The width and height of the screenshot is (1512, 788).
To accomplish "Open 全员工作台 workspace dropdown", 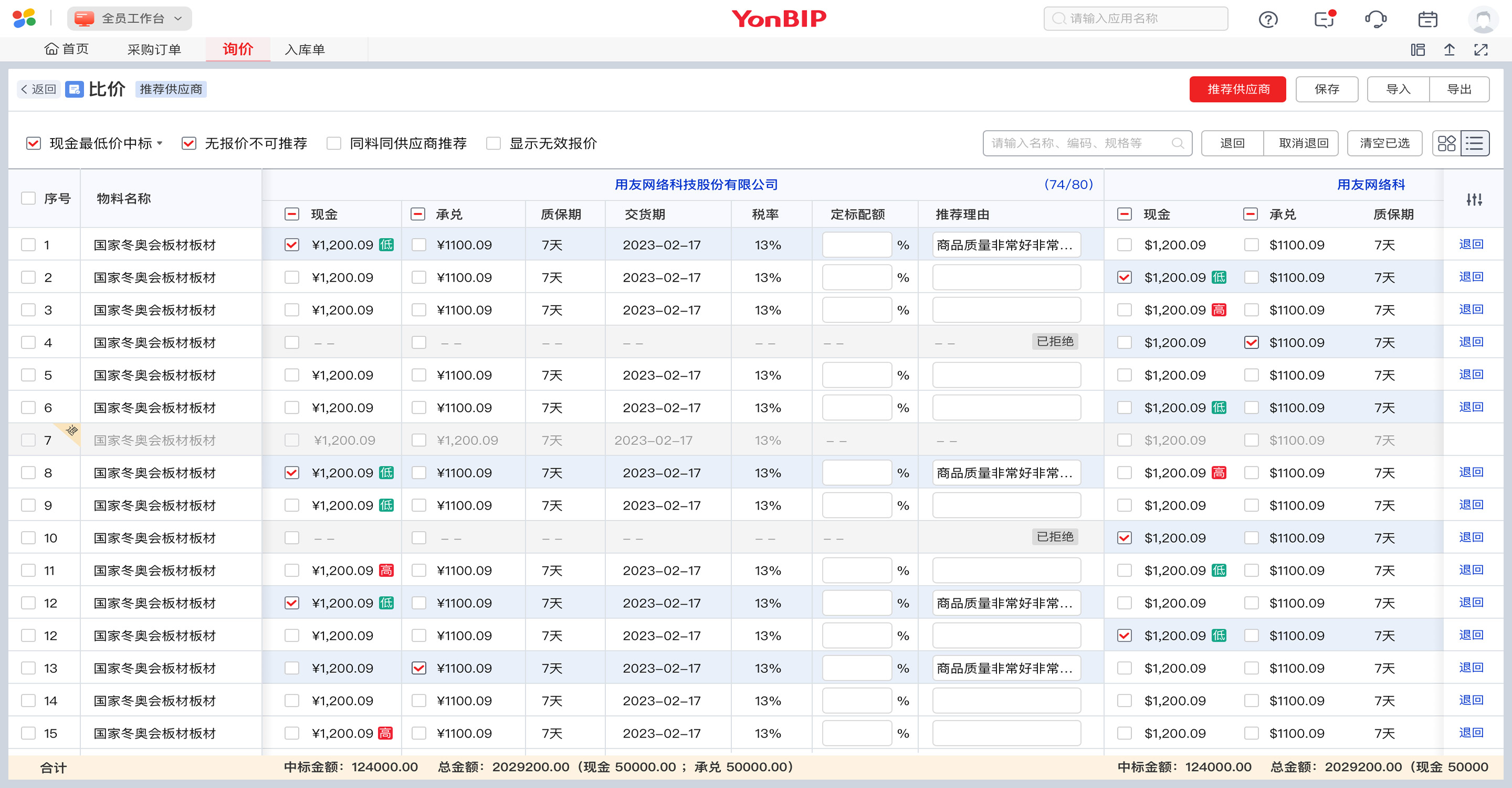I will pos(130,19).
